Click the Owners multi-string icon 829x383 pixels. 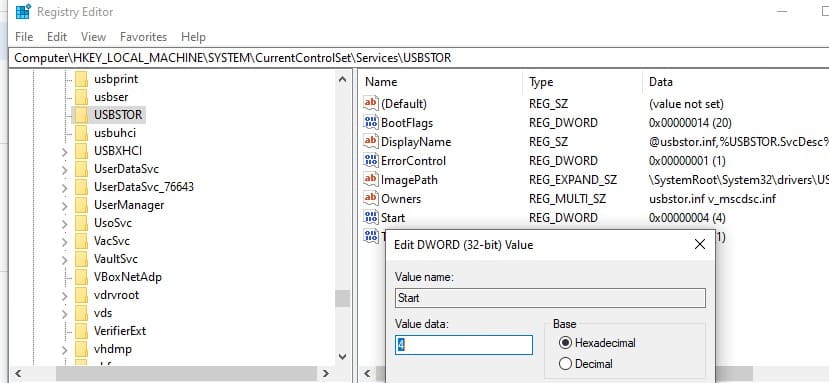click(371, 199)
